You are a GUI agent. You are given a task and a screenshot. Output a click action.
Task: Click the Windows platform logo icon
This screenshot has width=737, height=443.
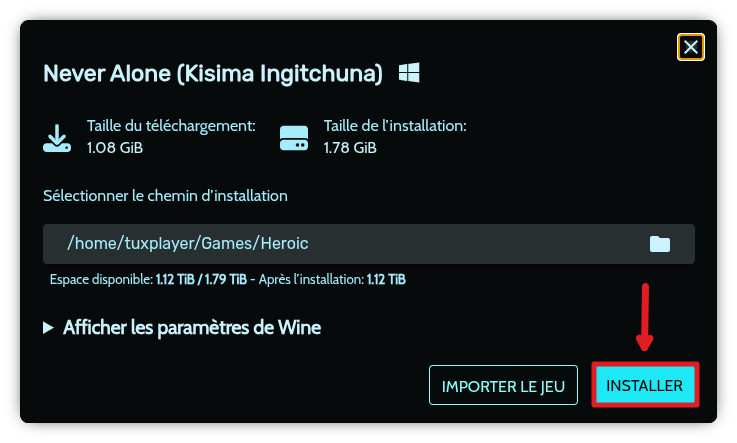pos(409,73)
